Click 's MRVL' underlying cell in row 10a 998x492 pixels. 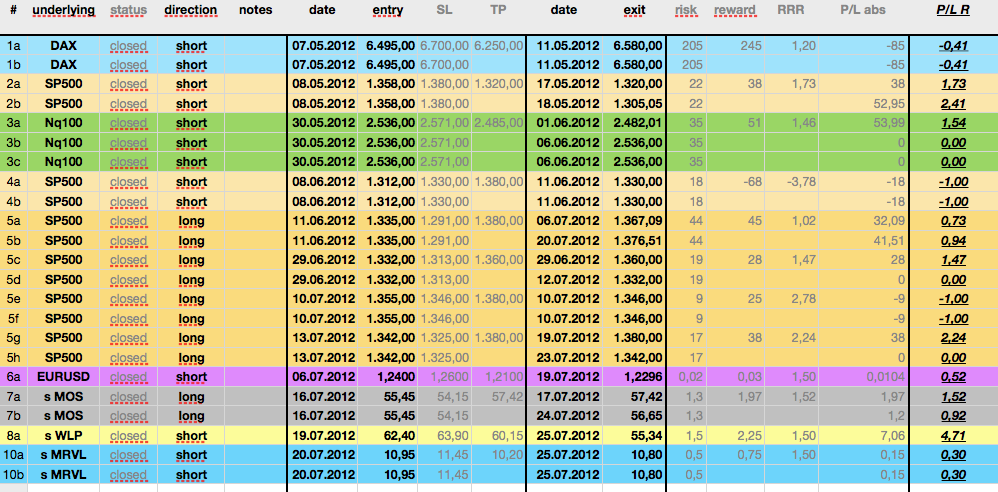tap(64, 456)
